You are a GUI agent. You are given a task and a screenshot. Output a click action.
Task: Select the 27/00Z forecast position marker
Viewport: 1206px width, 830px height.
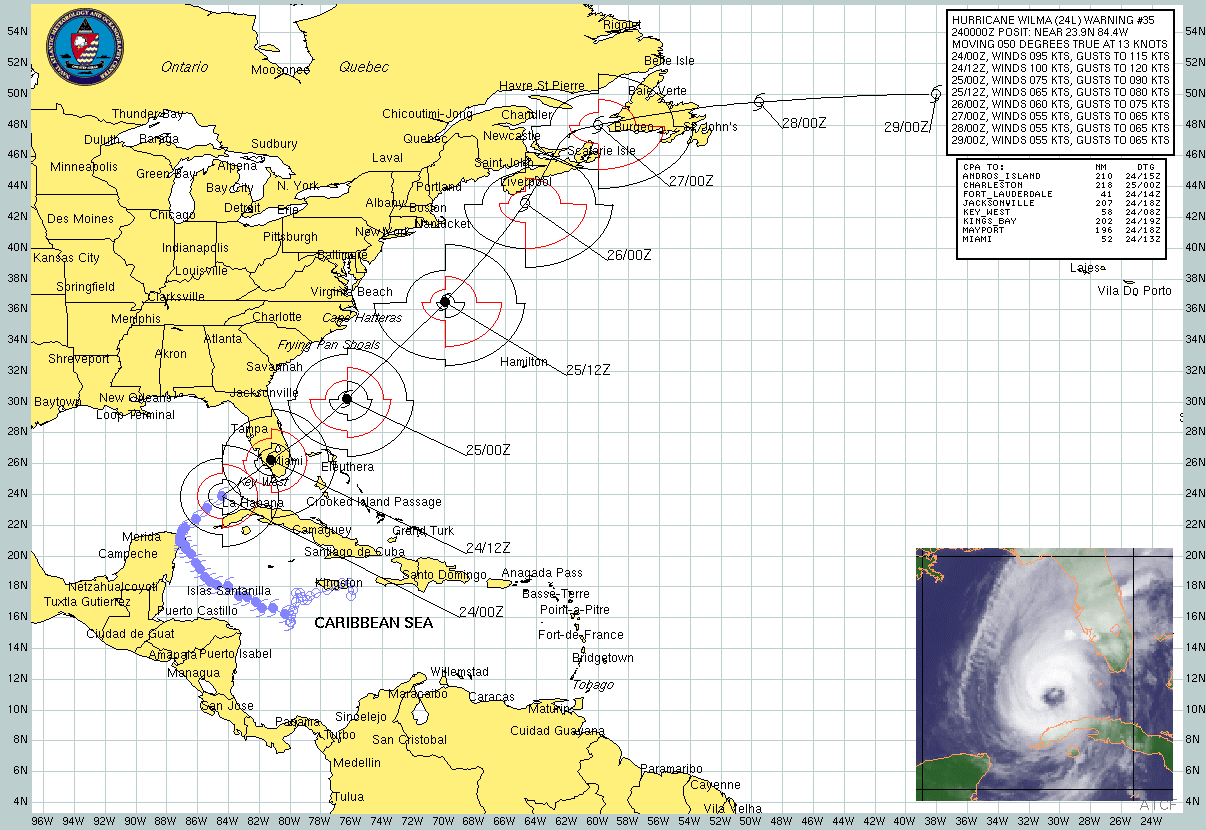[598, 125]
